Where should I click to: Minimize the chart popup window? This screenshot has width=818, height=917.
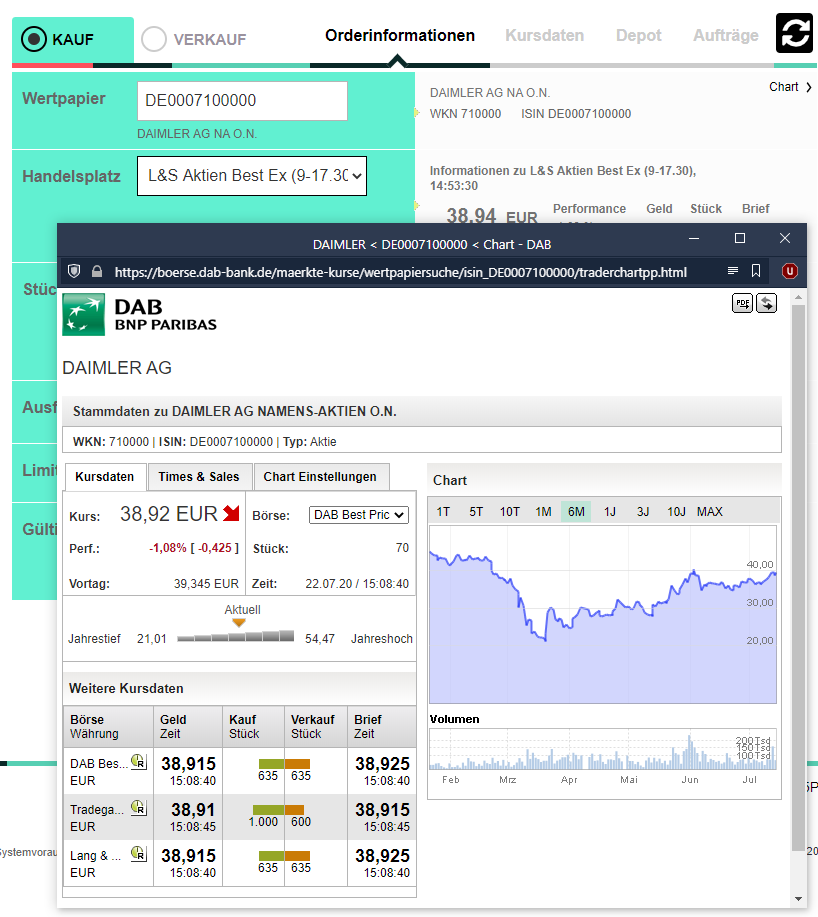tap(694, 239)
